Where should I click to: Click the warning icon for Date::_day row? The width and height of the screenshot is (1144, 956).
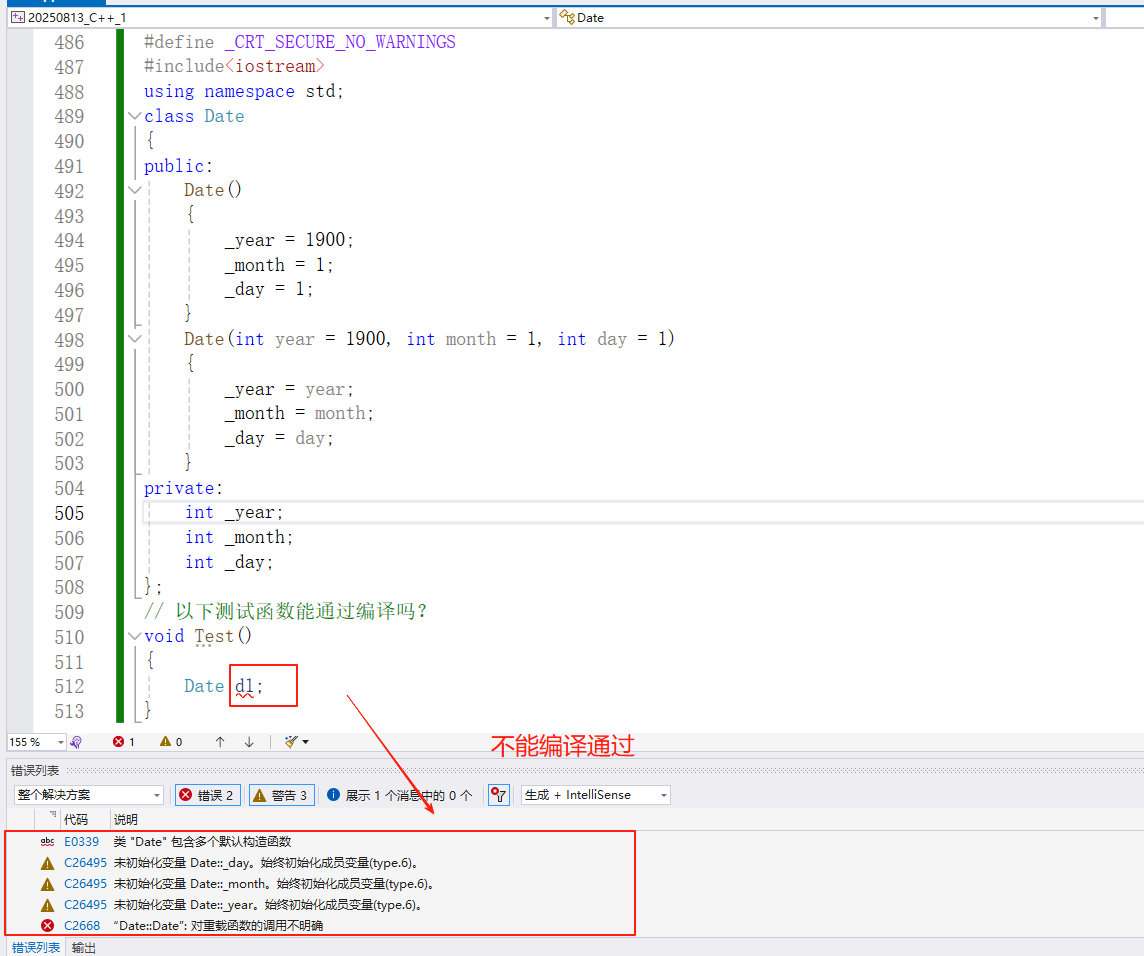point(47,863)
